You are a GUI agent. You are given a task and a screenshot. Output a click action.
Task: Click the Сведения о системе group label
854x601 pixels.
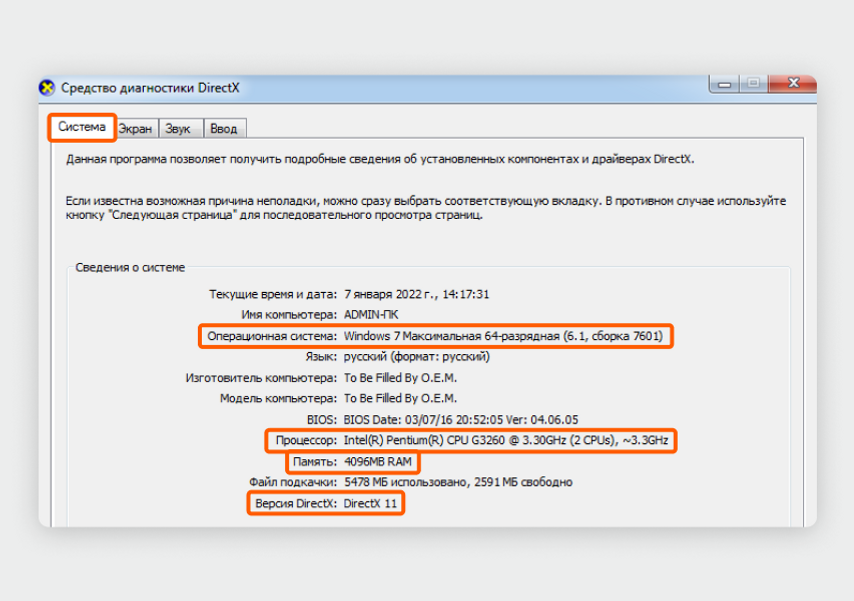click(x=130, y=268)
